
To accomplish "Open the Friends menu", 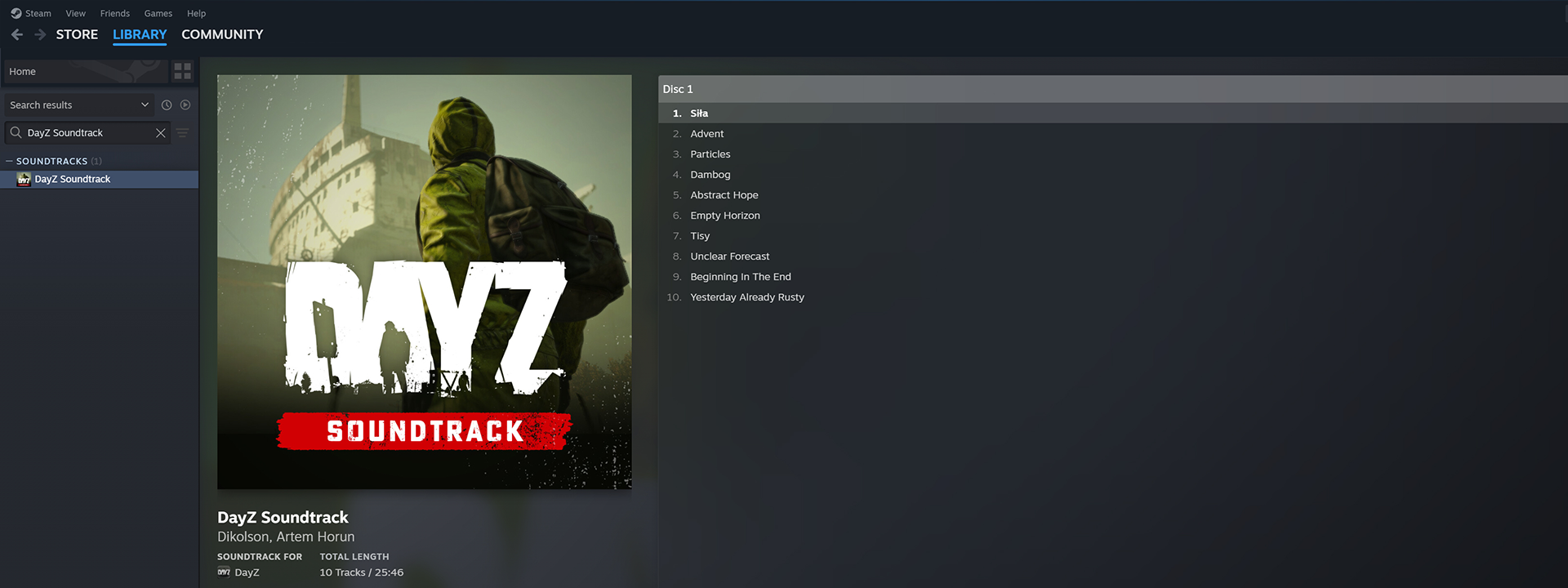I will coord(115,13).
